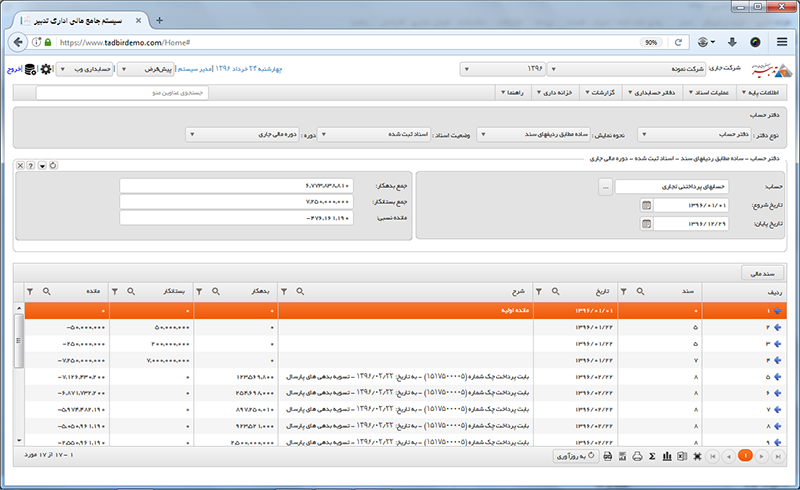Open the نحوه نمایش dropdown

(483, 133)
